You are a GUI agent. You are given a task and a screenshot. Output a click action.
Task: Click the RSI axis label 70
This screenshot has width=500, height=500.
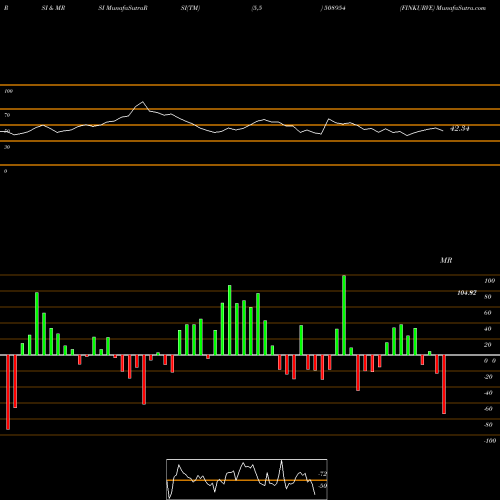7,115
